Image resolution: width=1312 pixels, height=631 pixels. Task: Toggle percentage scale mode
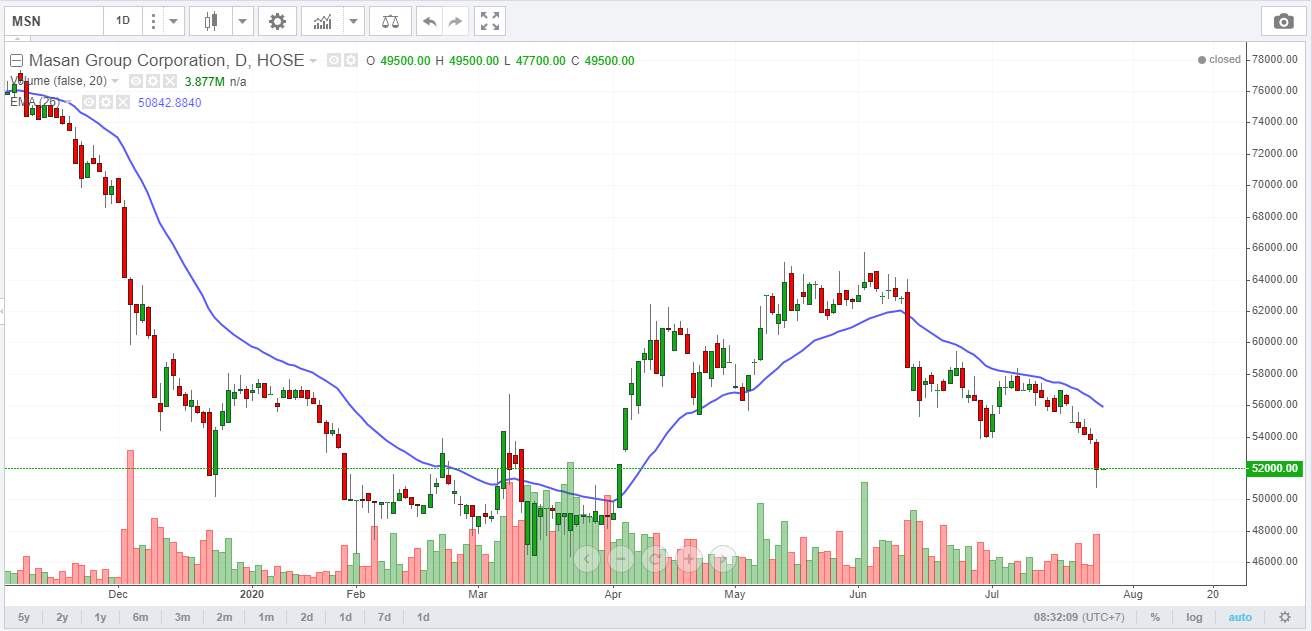pos(1155,617)
